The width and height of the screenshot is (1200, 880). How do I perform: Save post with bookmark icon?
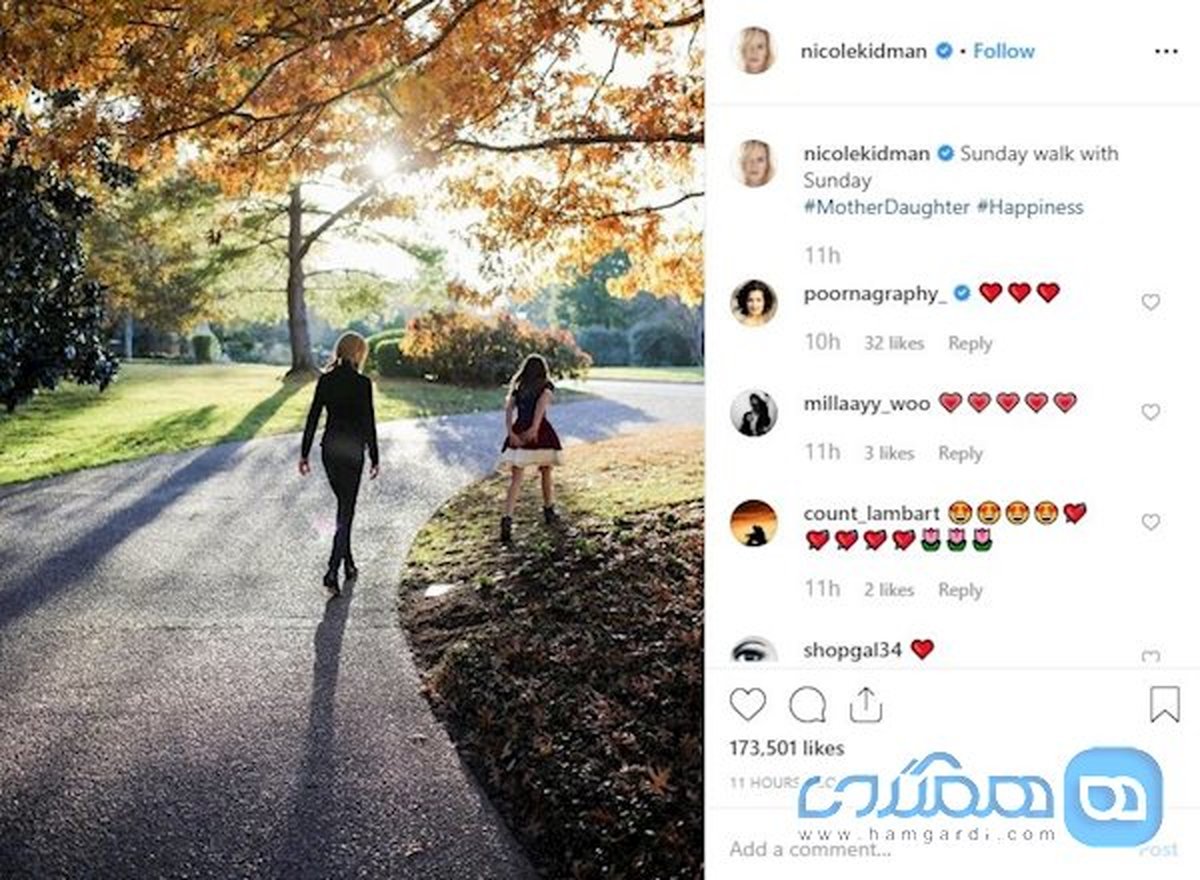coord(1164,705)
